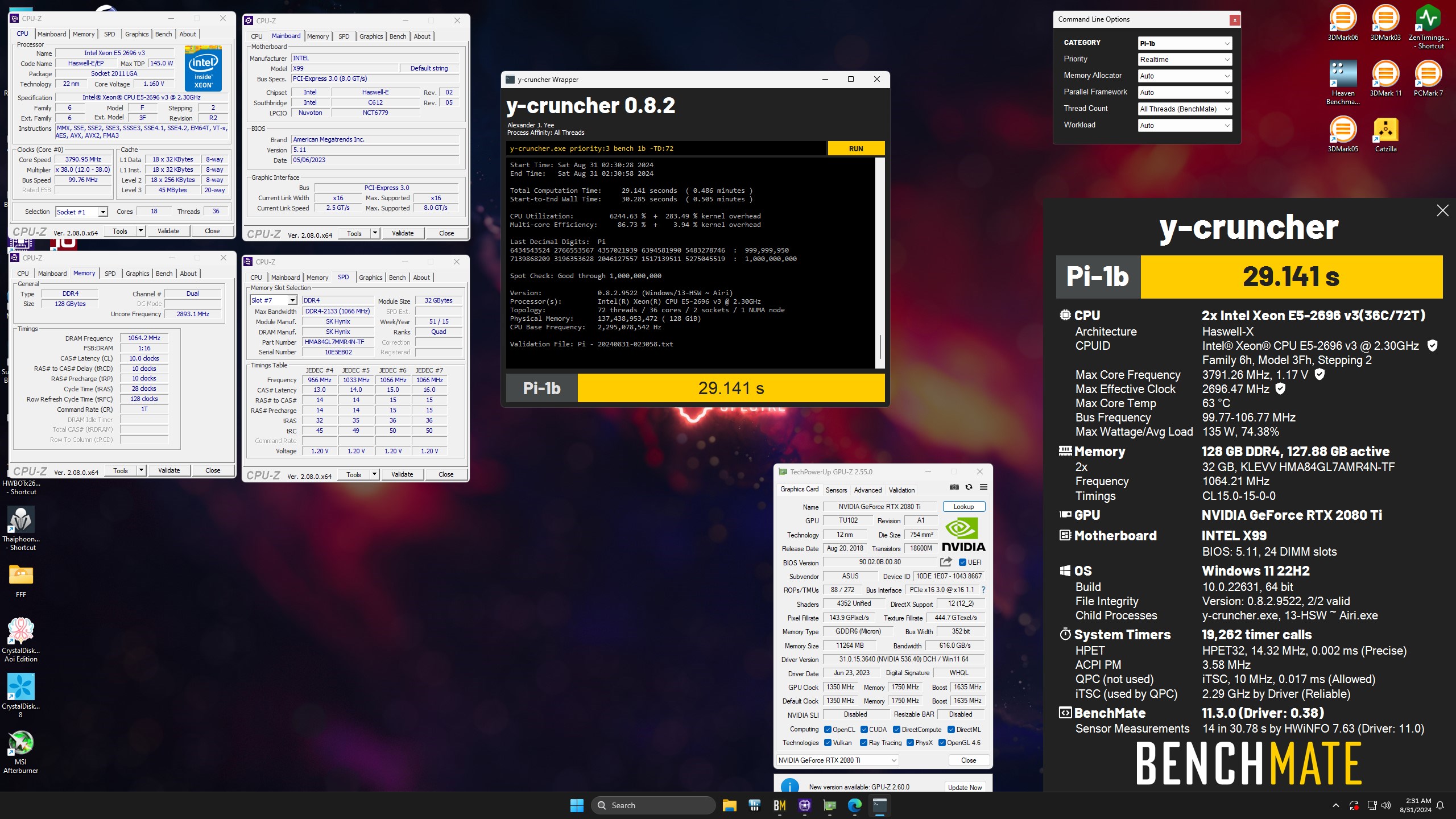Open the Memory Allocator dropdown

[1185, 76]
